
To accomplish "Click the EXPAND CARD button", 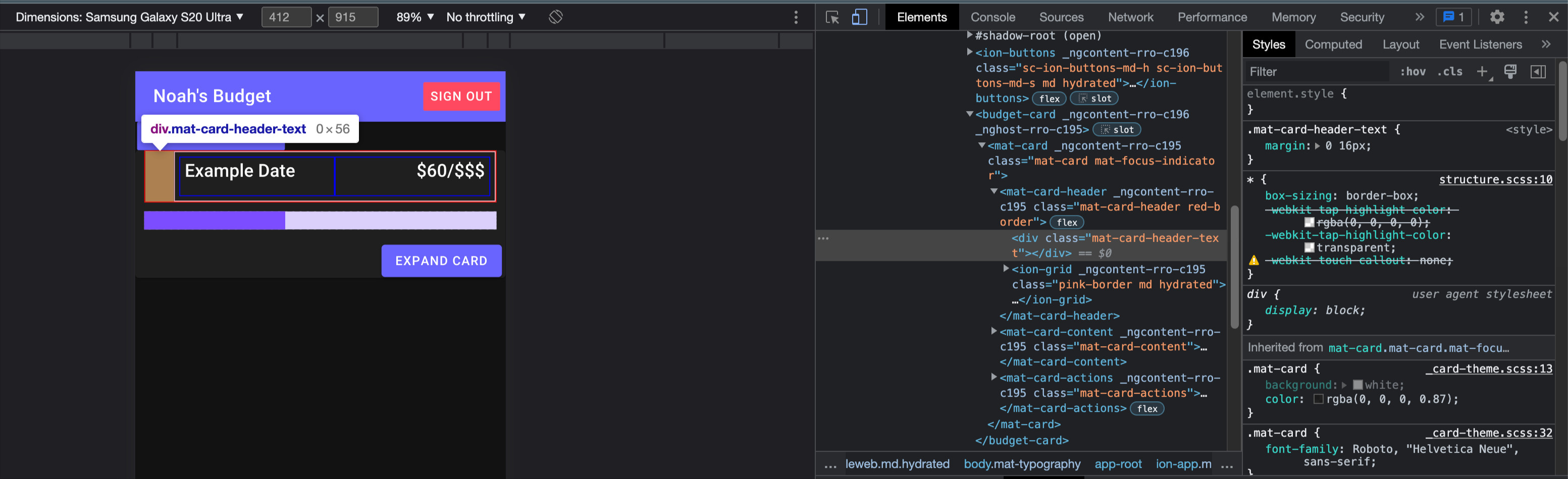I will point(441,260).
